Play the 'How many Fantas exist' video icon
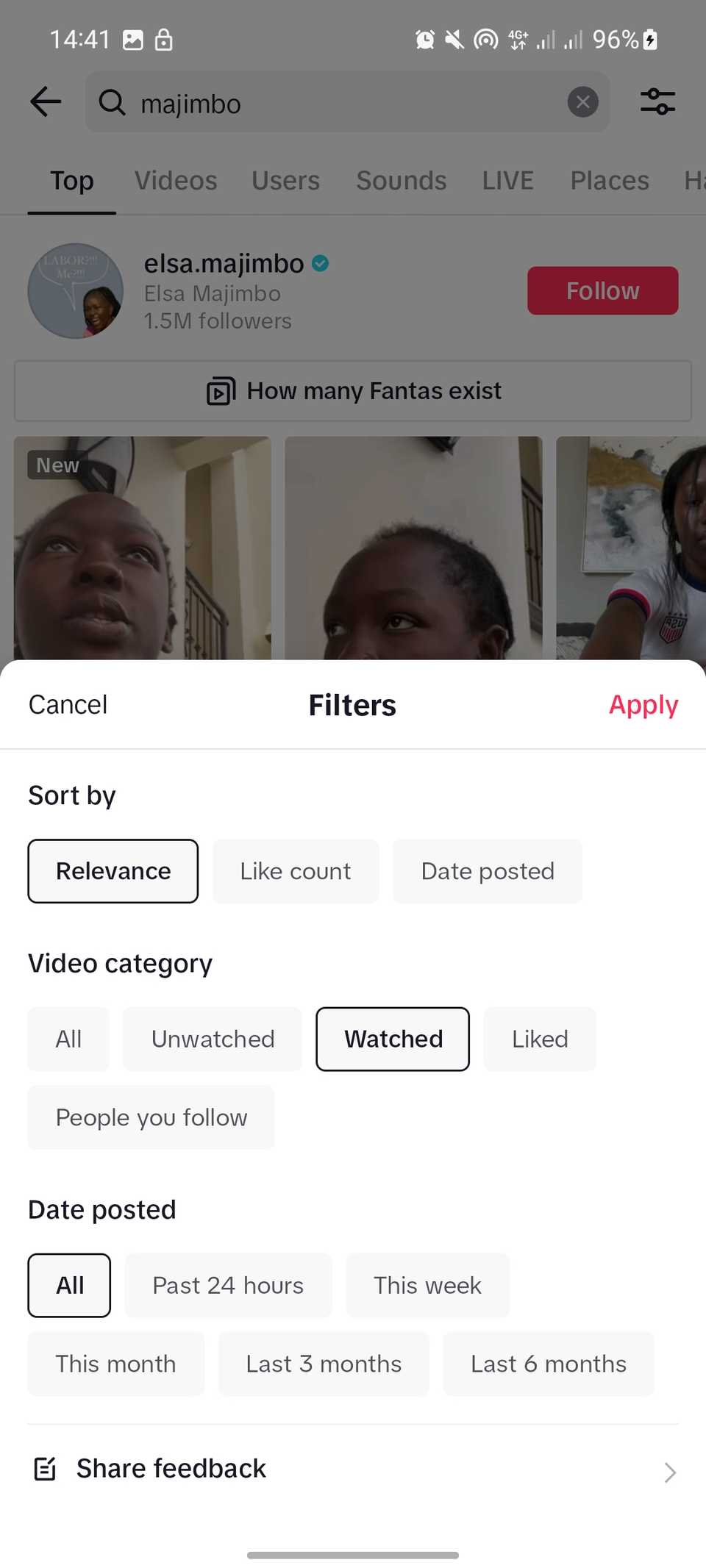The width and height of the screenshot is (706, 1568). click(220, 391)
